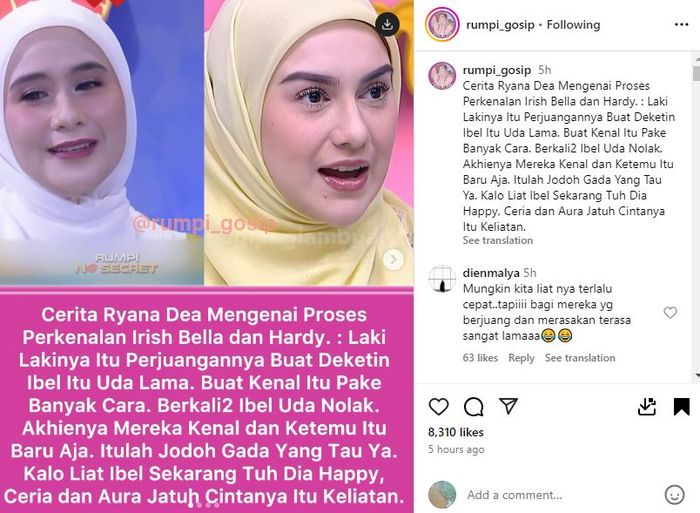The image size is (700, 513).
Task: Click the download icon on the image
Action: pyautogui.click(x=387, y=24)
